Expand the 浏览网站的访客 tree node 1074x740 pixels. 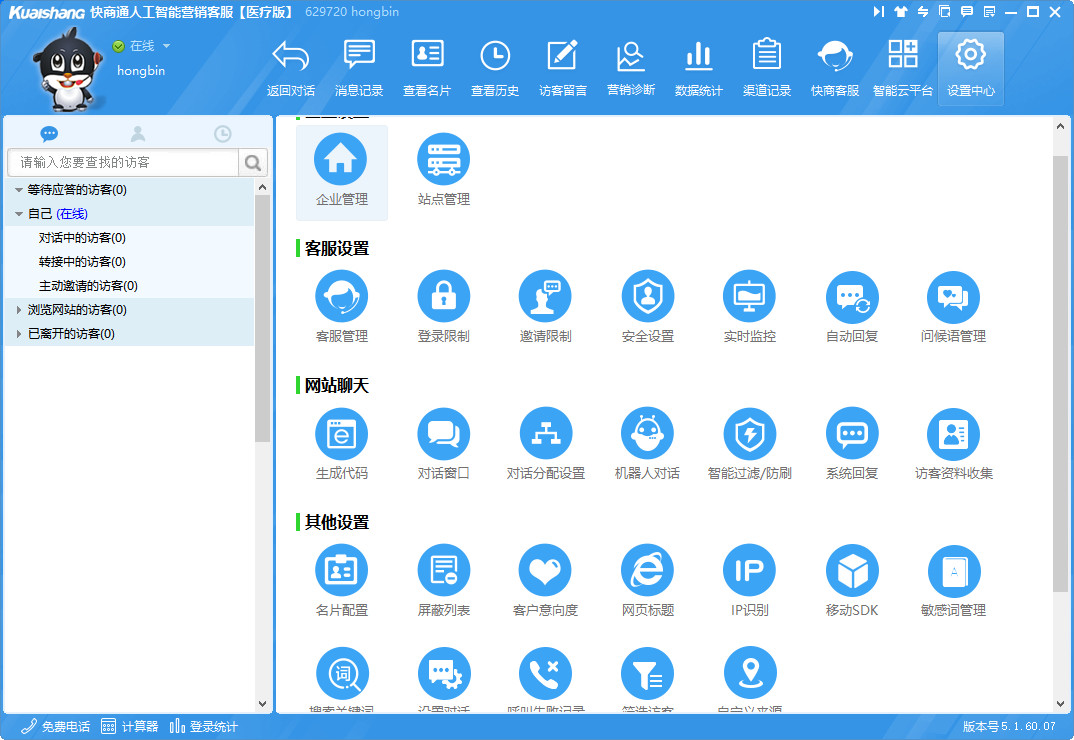click(x=19, y=310)
